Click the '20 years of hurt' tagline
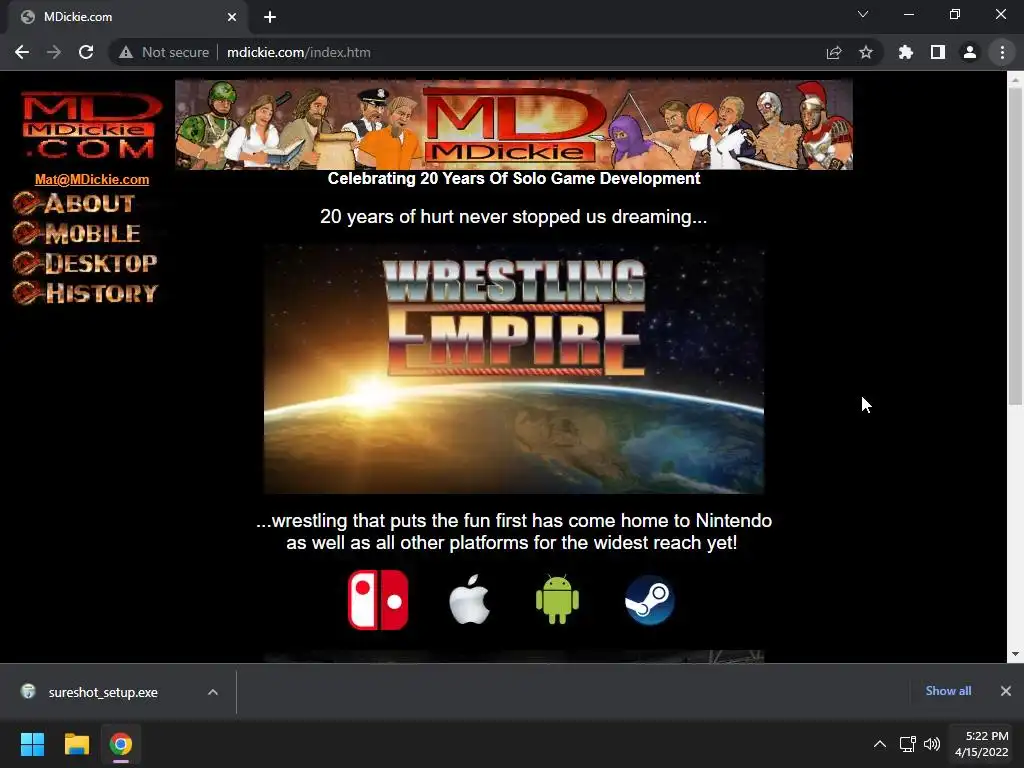 513,217
